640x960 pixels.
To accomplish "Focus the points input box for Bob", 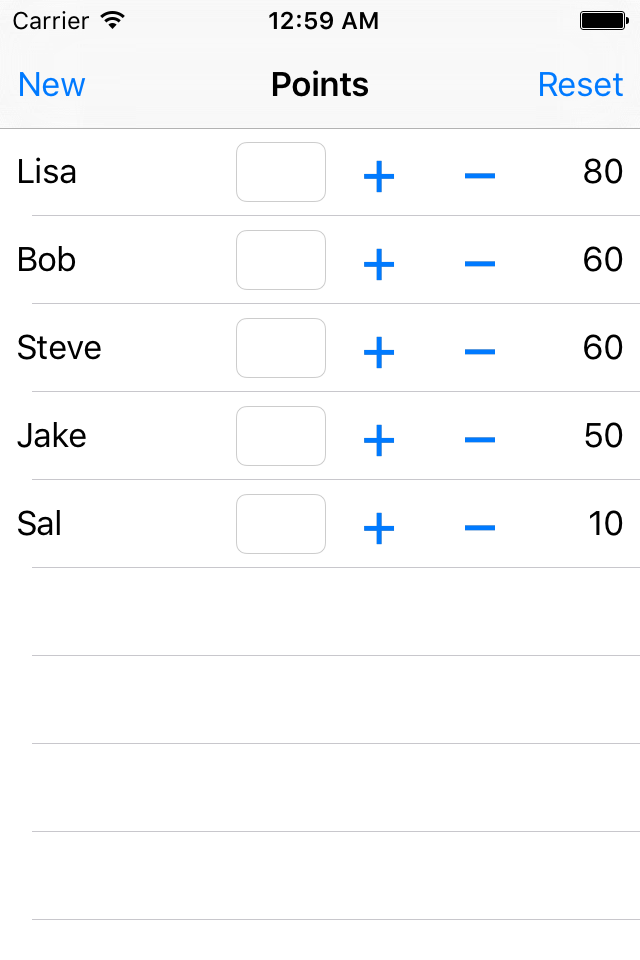I will 280,260.
